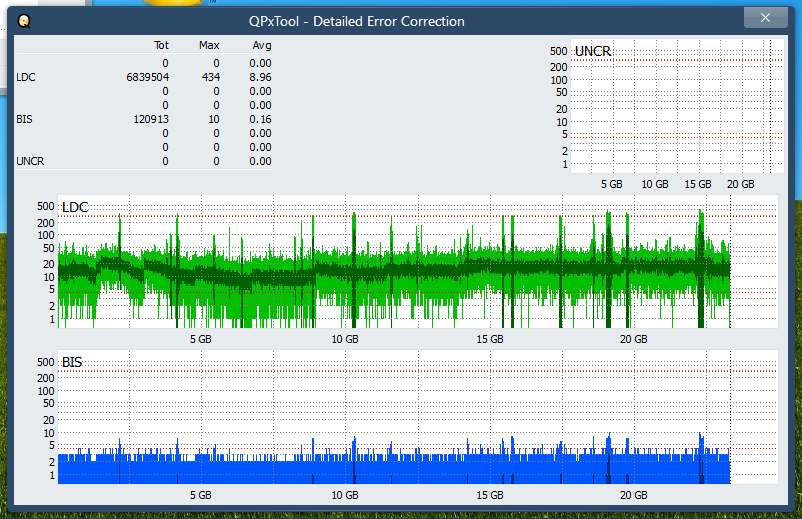
Task: Click the LDC title inside the green graph
Action: pyautogui.click(x=75, y=207)
